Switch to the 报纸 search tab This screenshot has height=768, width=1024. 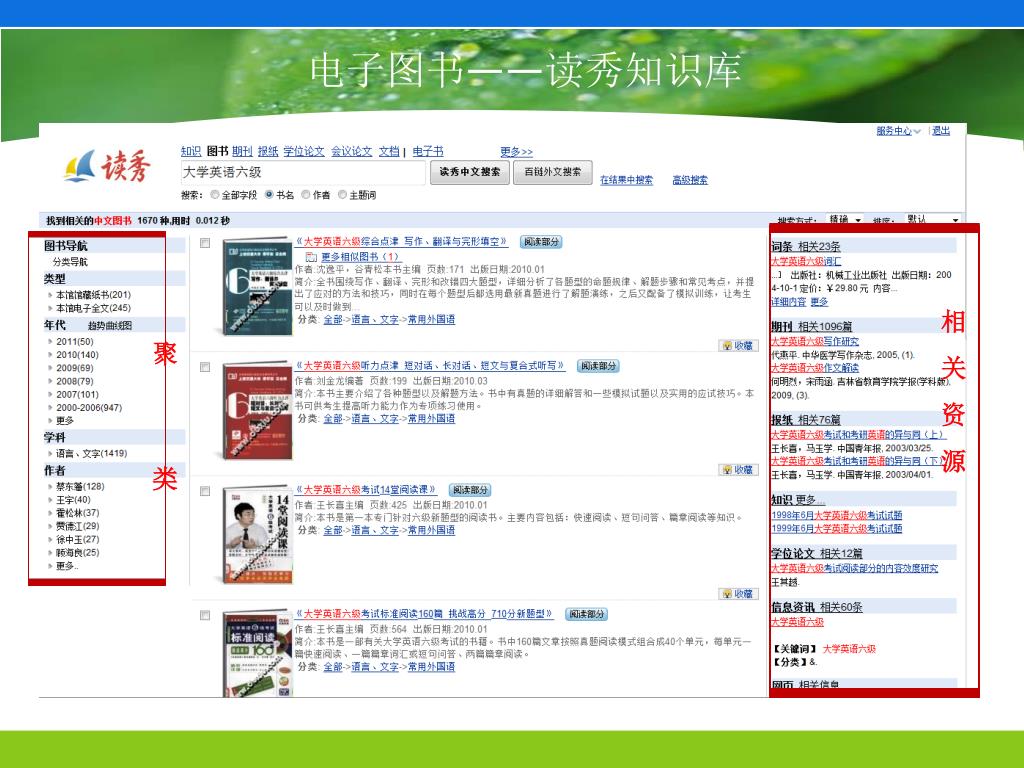click(x=268, y=151)
